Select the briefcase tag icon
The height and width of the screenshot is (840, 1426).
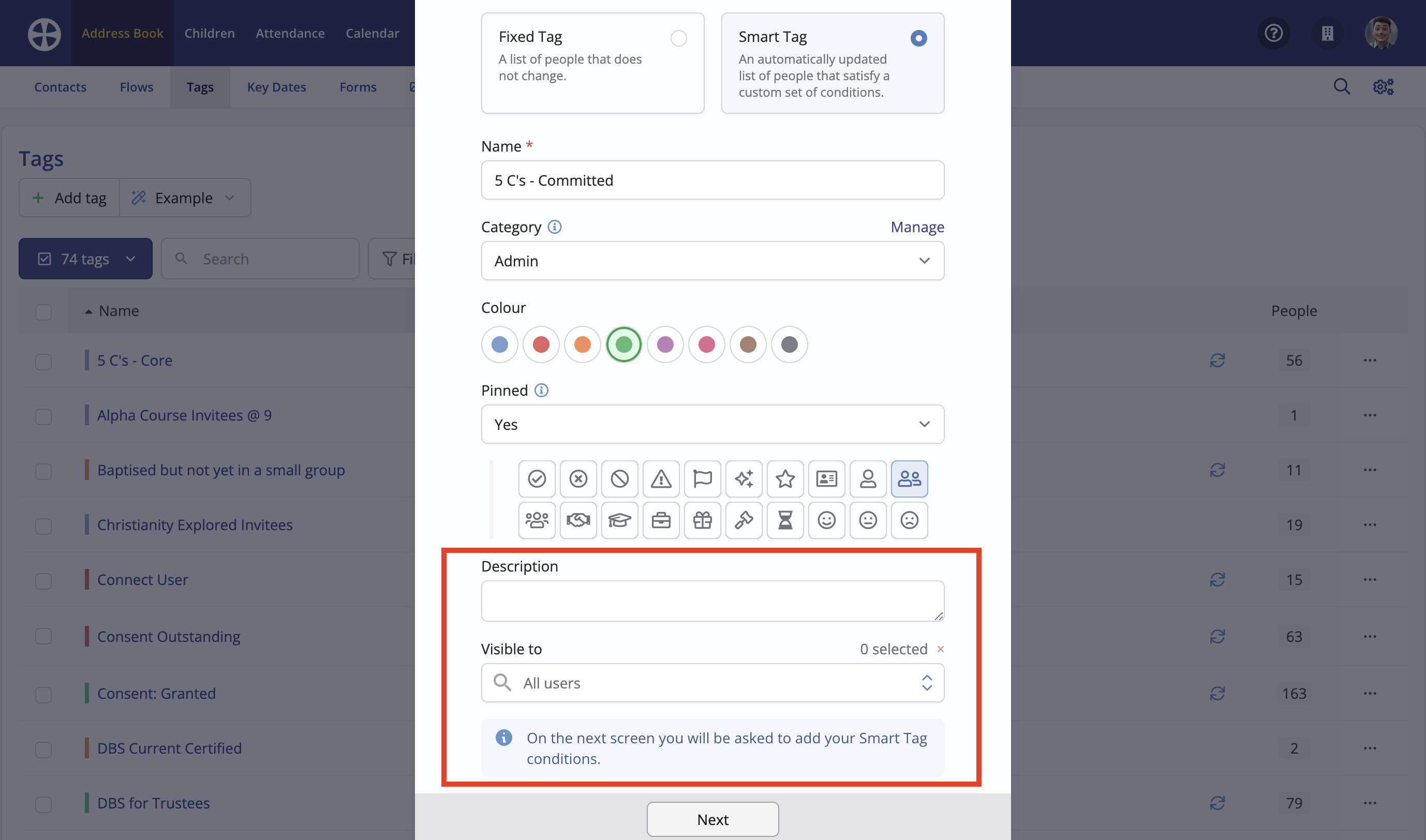[661, 520]
